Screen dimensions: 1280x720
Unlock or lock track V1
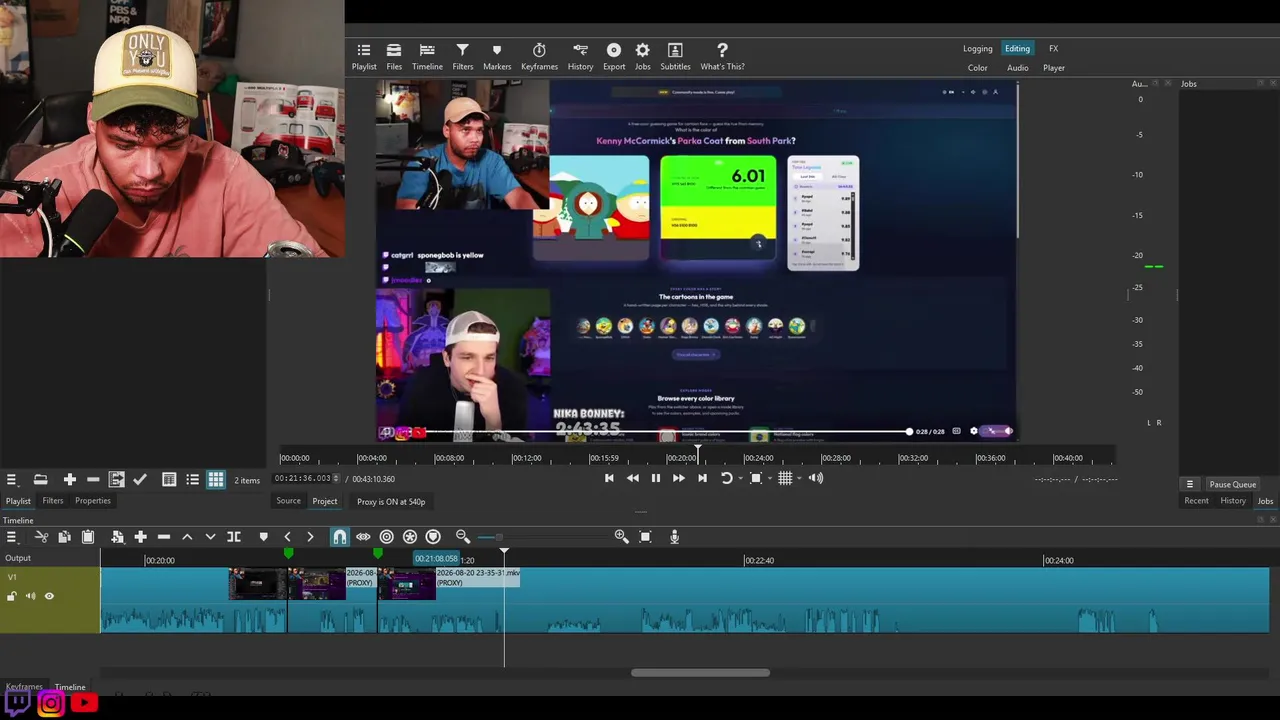pyautogui.click(x=12, y=596)
